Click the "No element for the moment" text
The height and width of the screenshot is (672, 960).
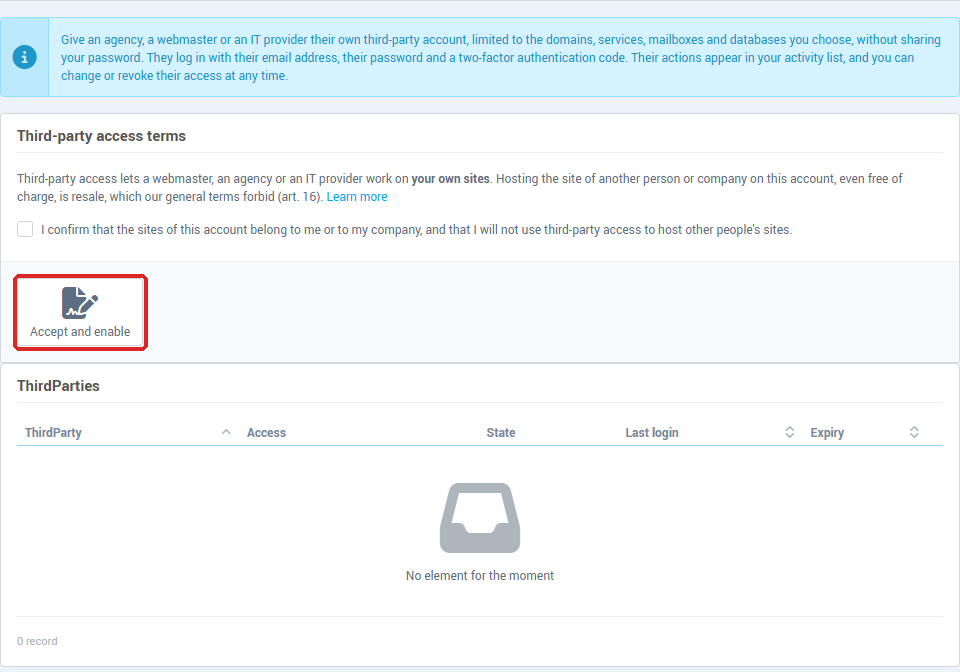pyautogui.click(x=480, y=575)
